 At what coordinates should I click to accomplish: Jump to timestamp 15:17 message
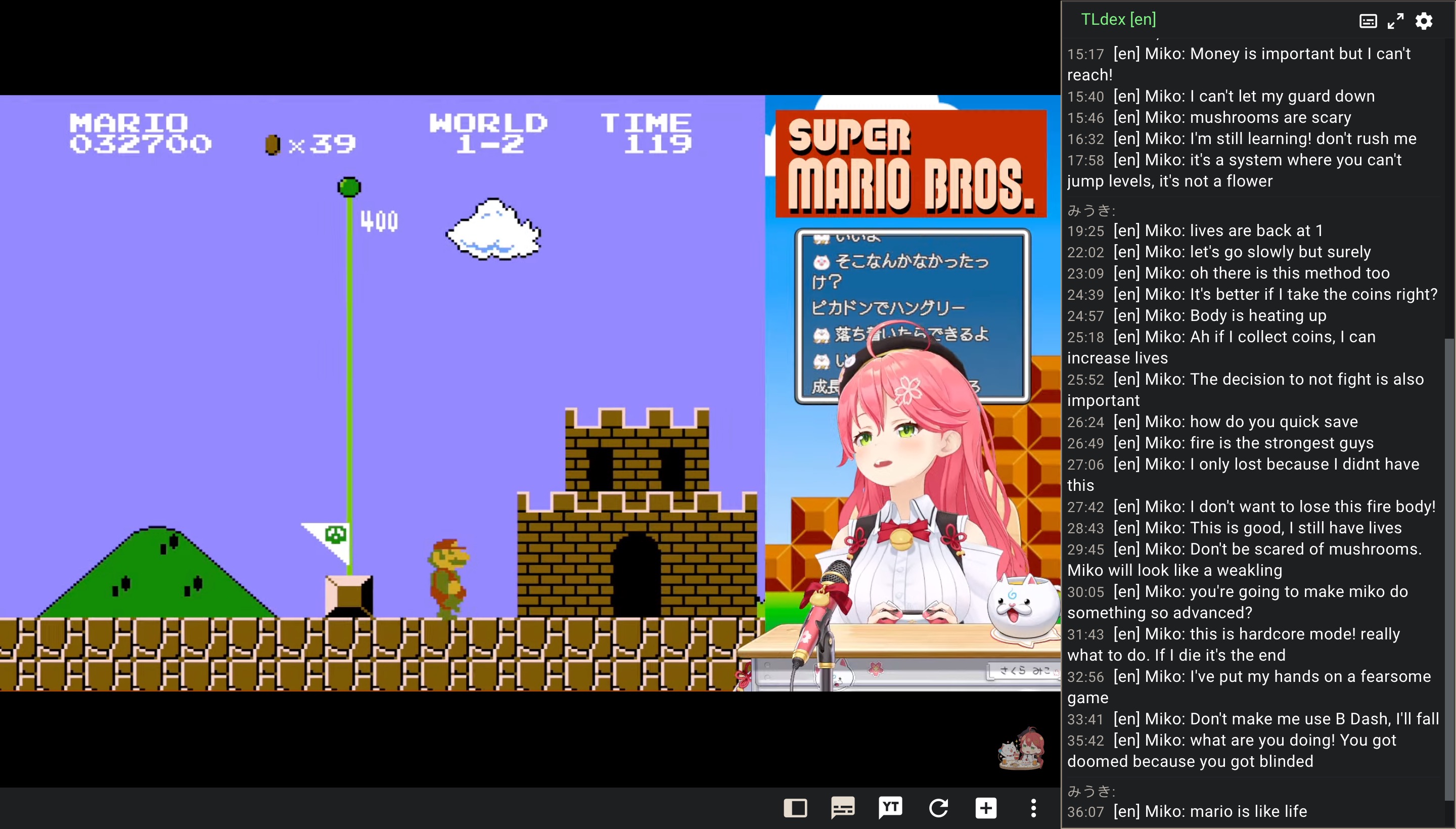click(x=1085, y=54)
